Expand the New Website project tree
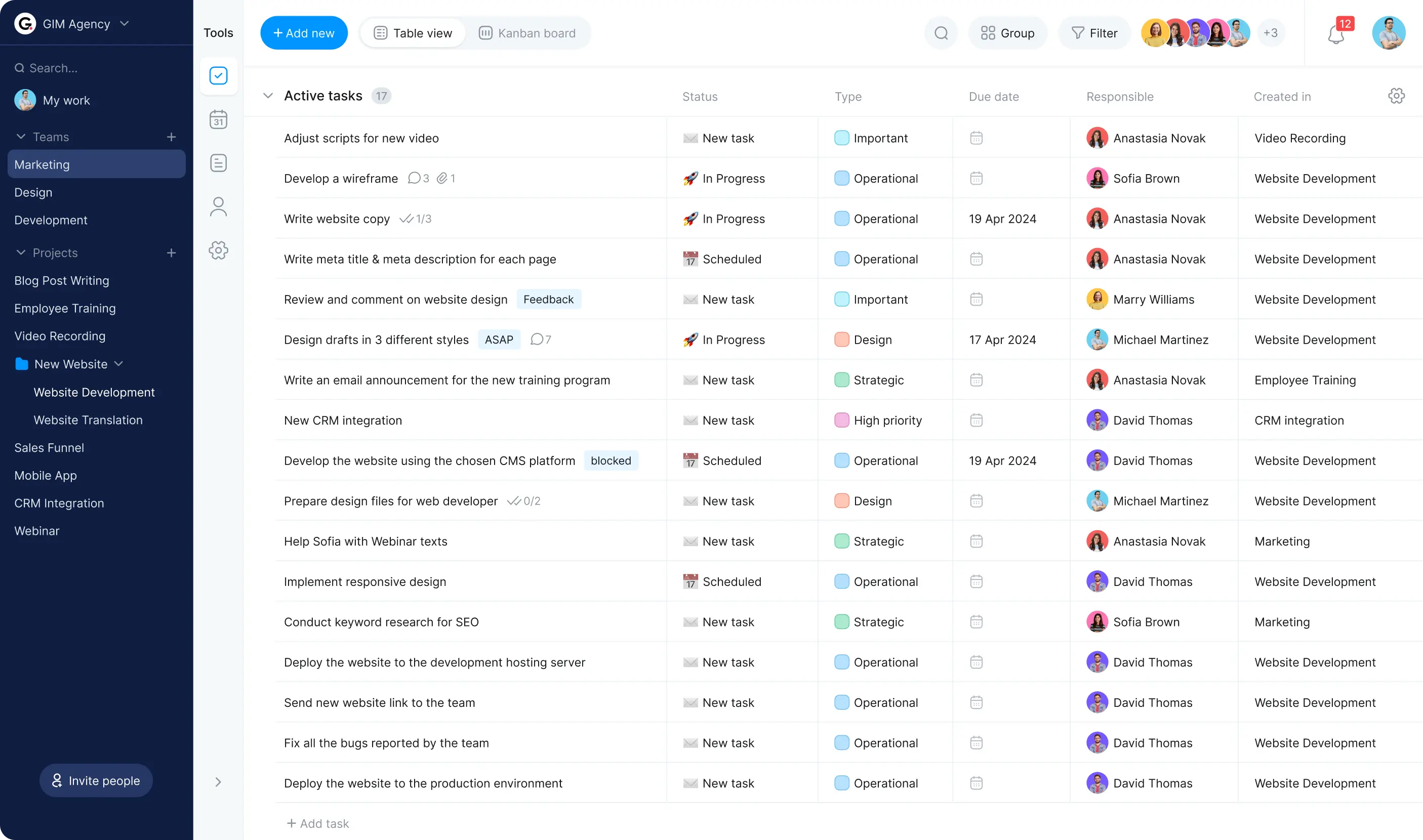This screenshot has height=840, width=1423. click(119, 364)
